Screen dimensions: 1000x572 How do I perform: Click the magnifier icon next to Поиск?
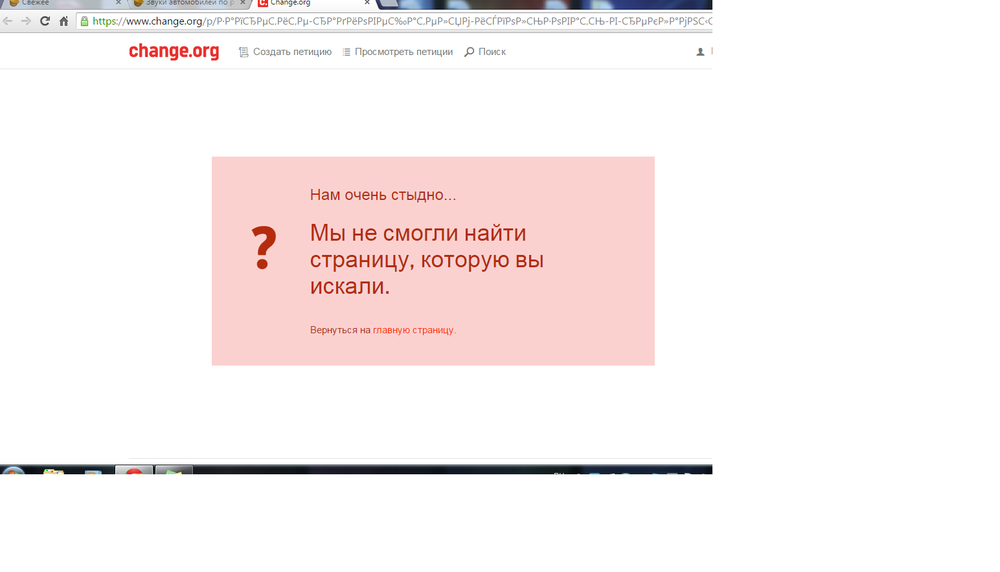point(469,52)
